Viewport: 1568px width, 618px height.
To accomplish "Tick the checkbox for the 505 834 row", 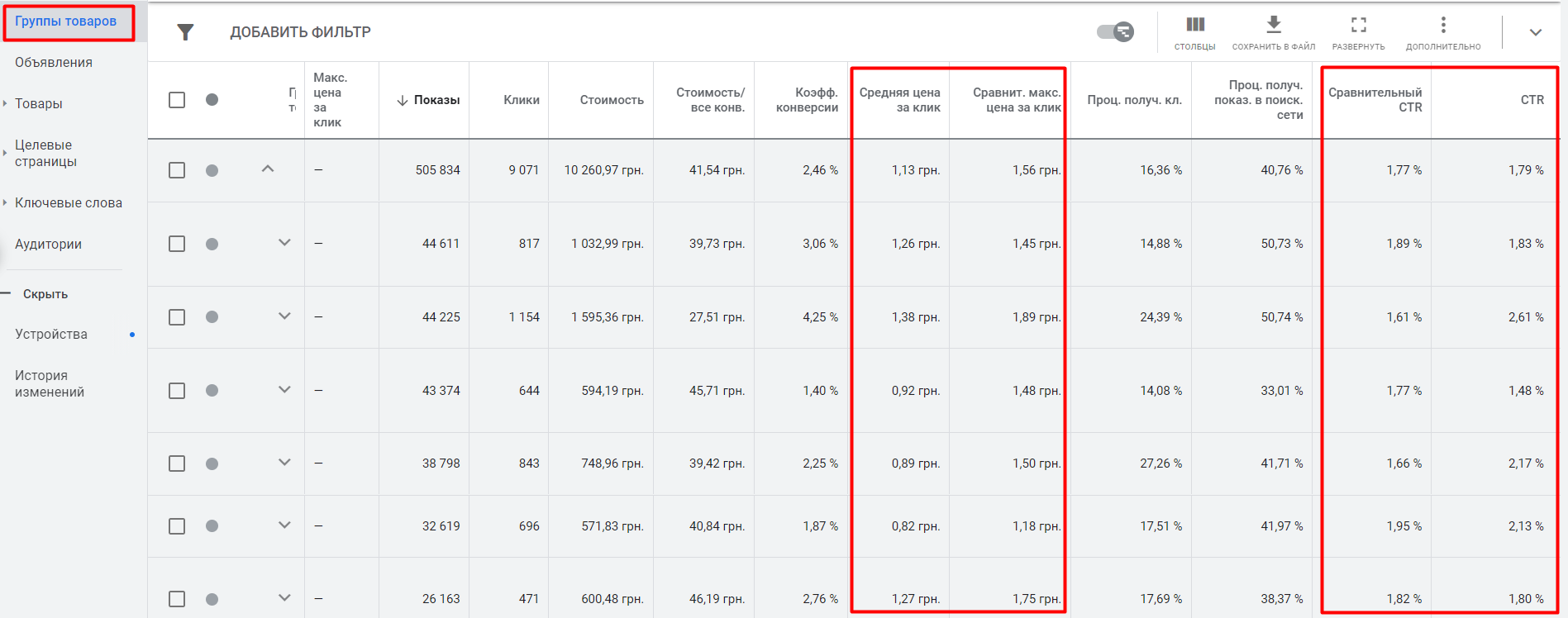I will pos(177,170).
